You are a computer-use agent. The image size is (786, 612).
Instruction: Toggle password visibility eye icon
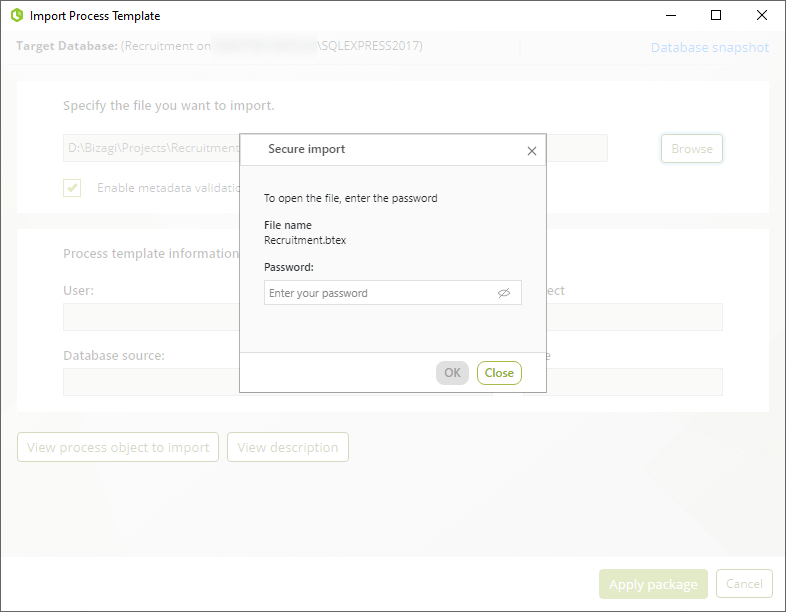(504, 293)
